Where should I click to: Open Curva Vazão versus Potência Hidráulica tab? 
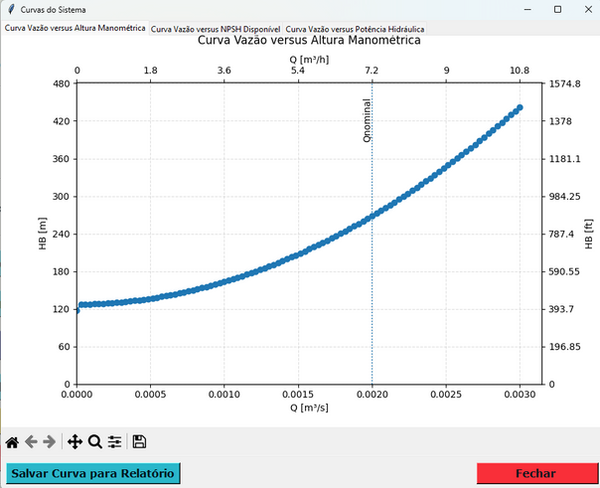click(355, 29)
